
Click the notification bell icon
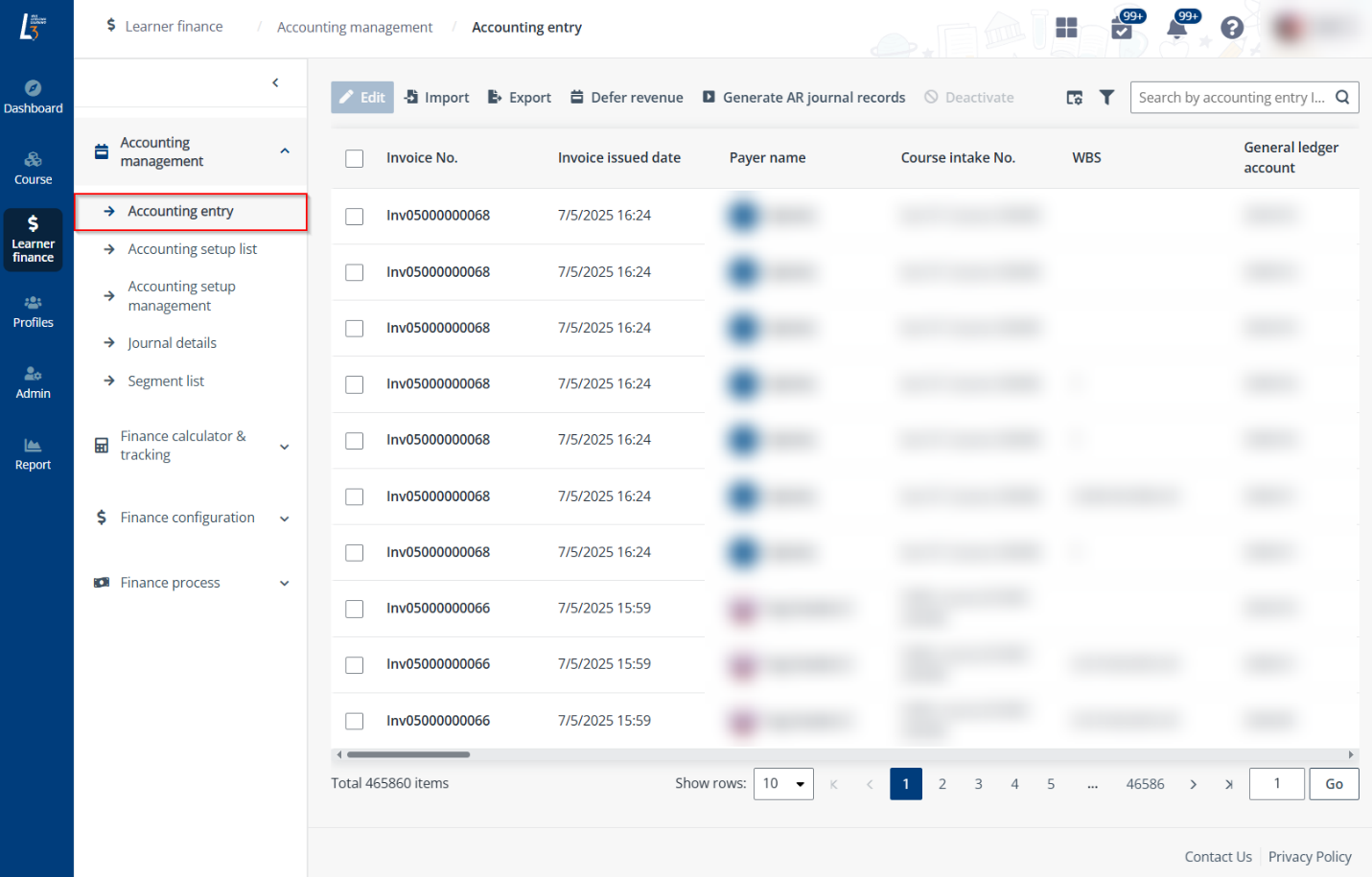pyautogui.click(x=1176, y=28)
